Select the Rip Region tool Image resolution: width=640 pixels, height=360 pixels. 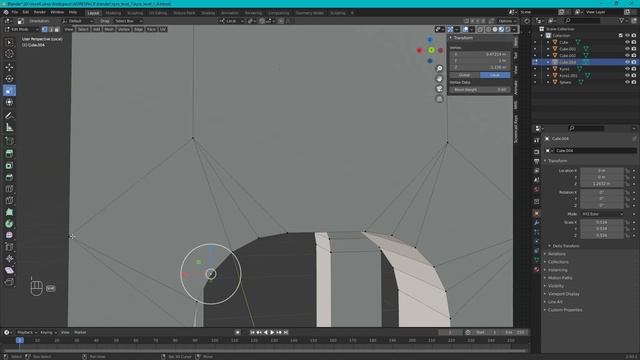(9, 282)
